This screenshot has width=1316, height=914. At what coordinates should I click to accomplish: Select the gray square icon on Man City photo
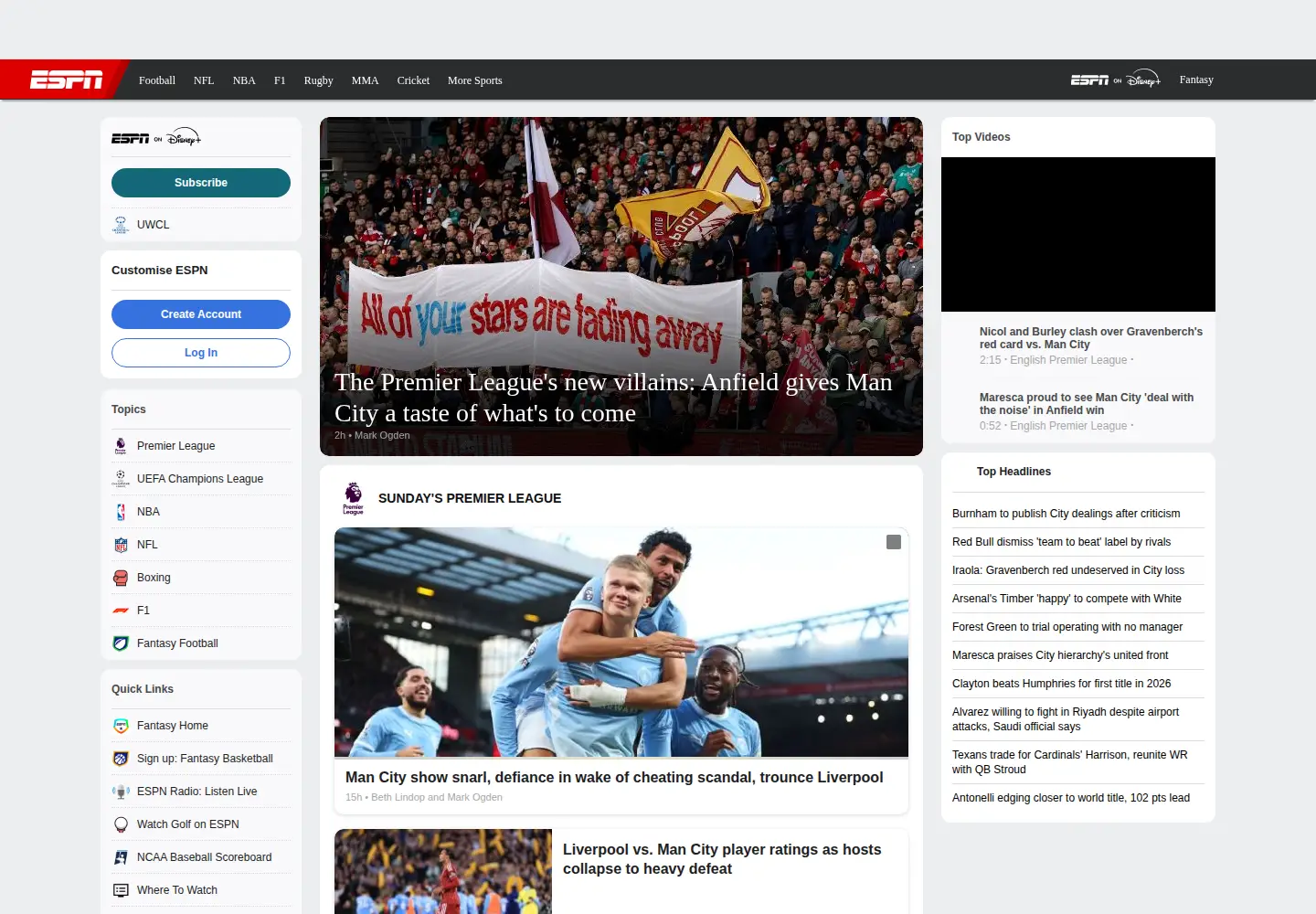pos(894,542)
